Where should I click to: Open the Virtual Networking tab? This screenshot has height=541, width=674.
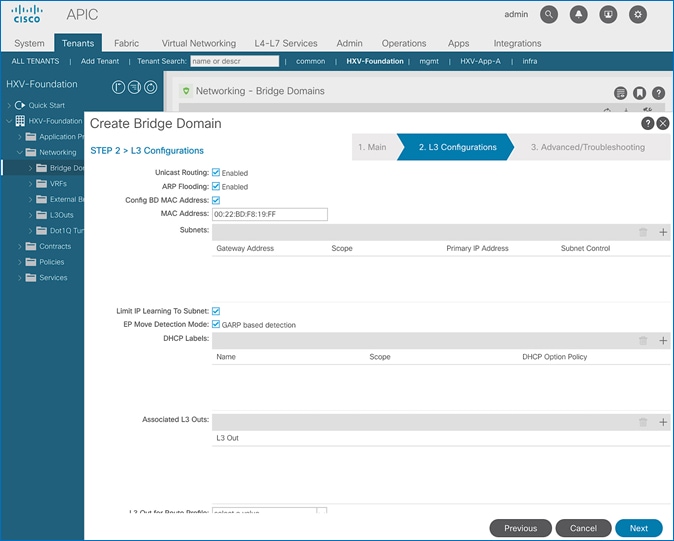[199, 43]
